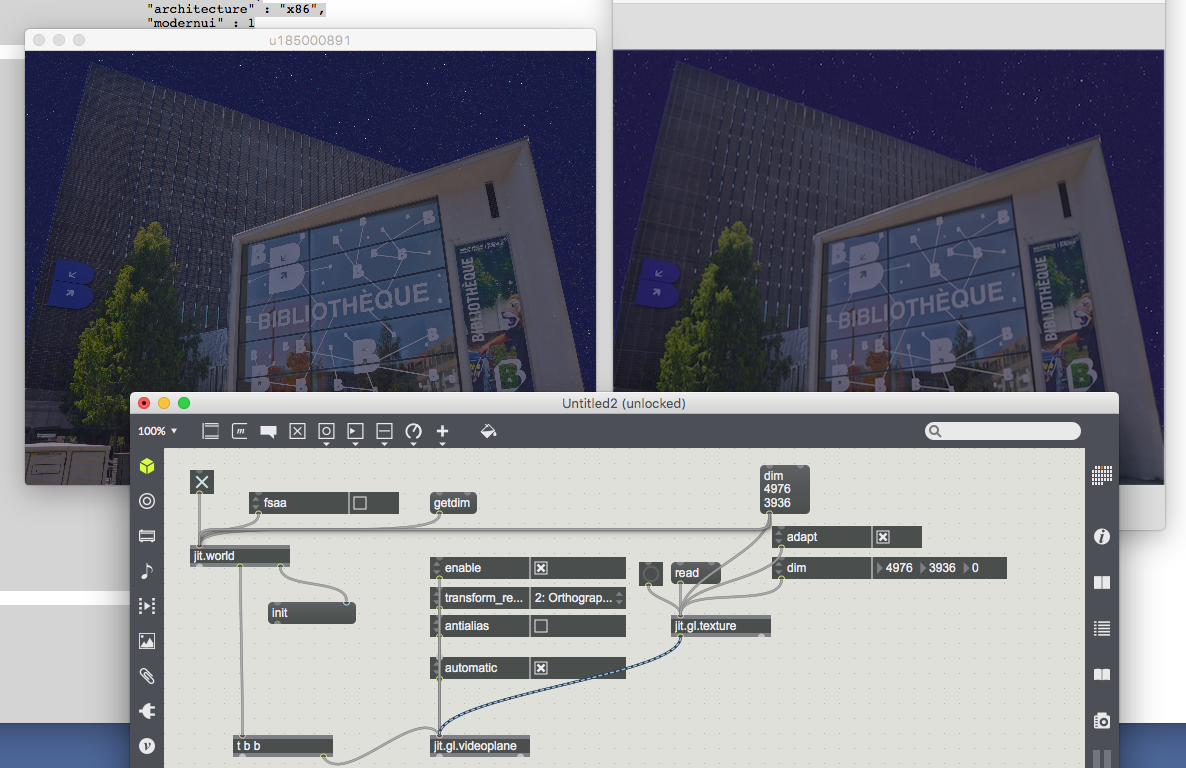
Task: Open the adapt attribute selector arrows
Action: [778, 537]
